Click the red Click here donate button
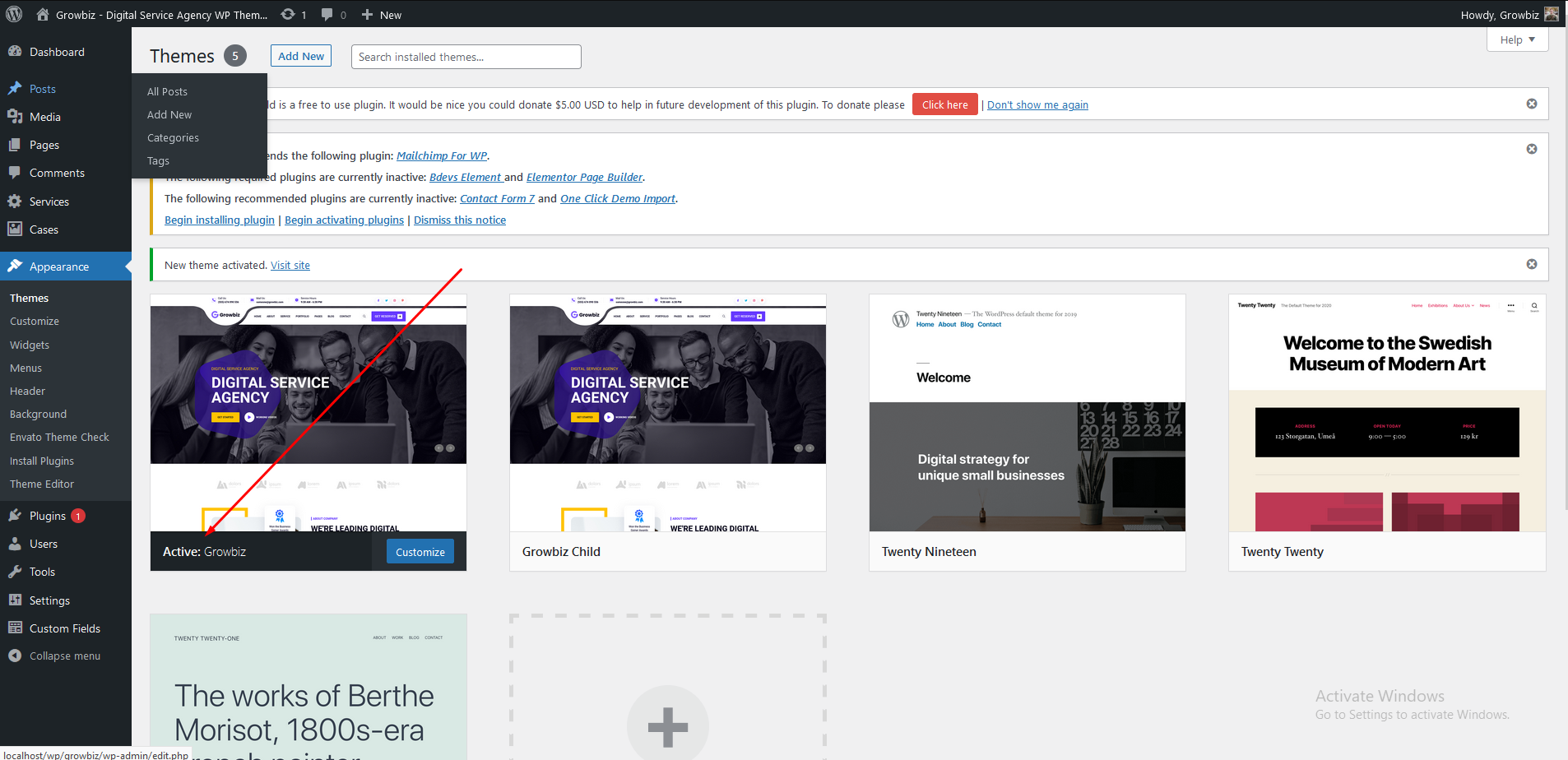Screen dimensions: 1568x760 pos(945,104)
